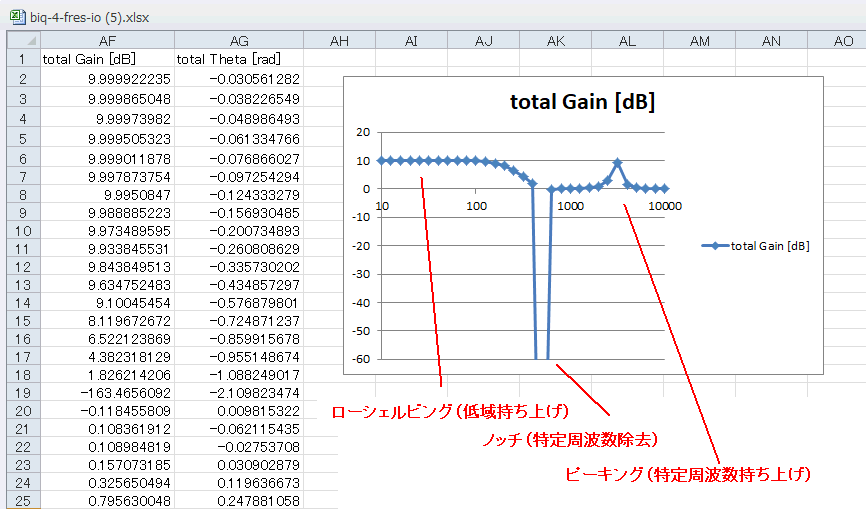This screenshot has height=509, width=866.
Task: Click cell containing -0.048986493
Action: 239,119
